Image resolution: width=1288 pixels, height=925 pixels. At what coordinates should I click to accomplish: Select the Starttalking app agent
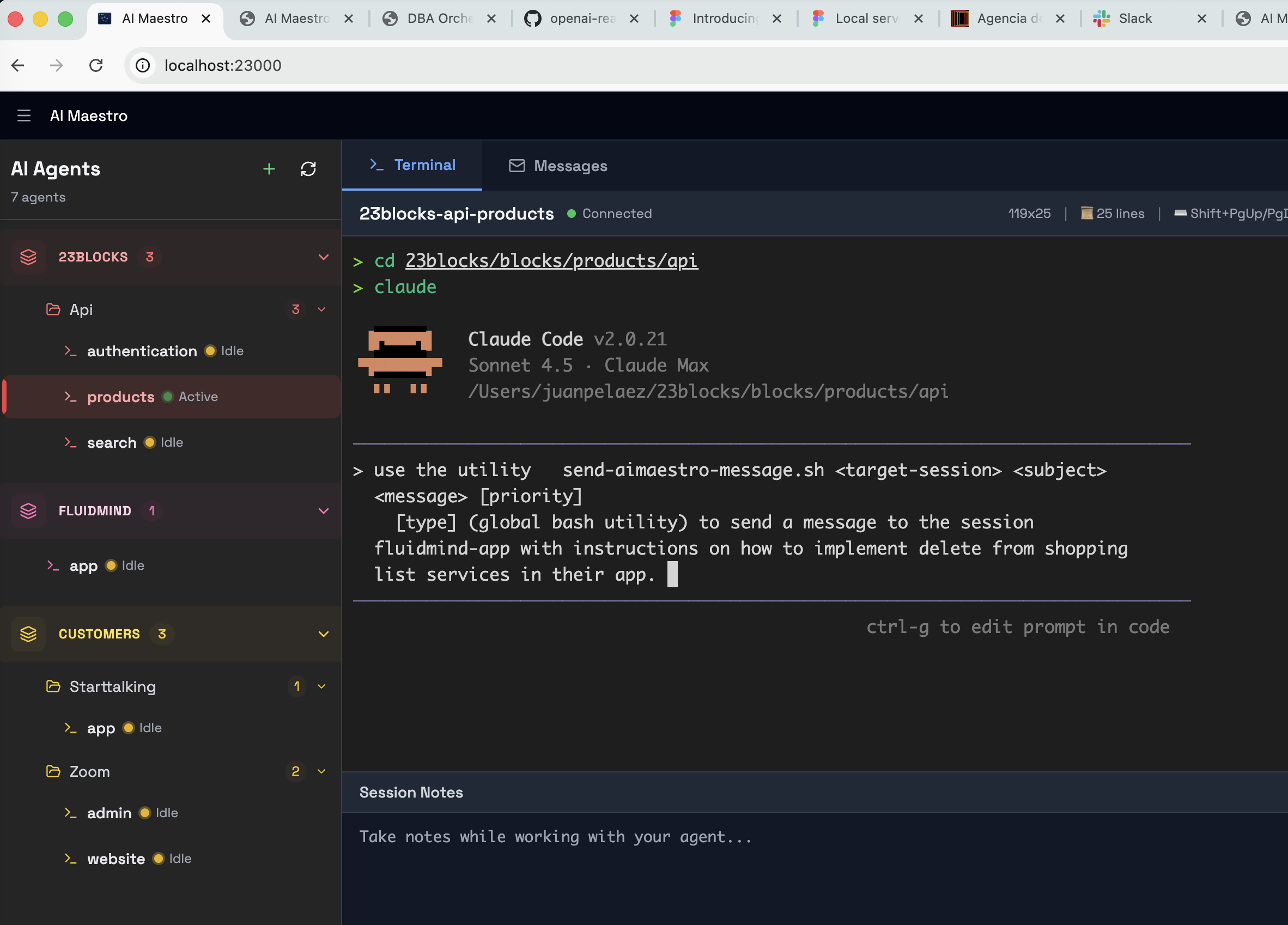(171, 727)
